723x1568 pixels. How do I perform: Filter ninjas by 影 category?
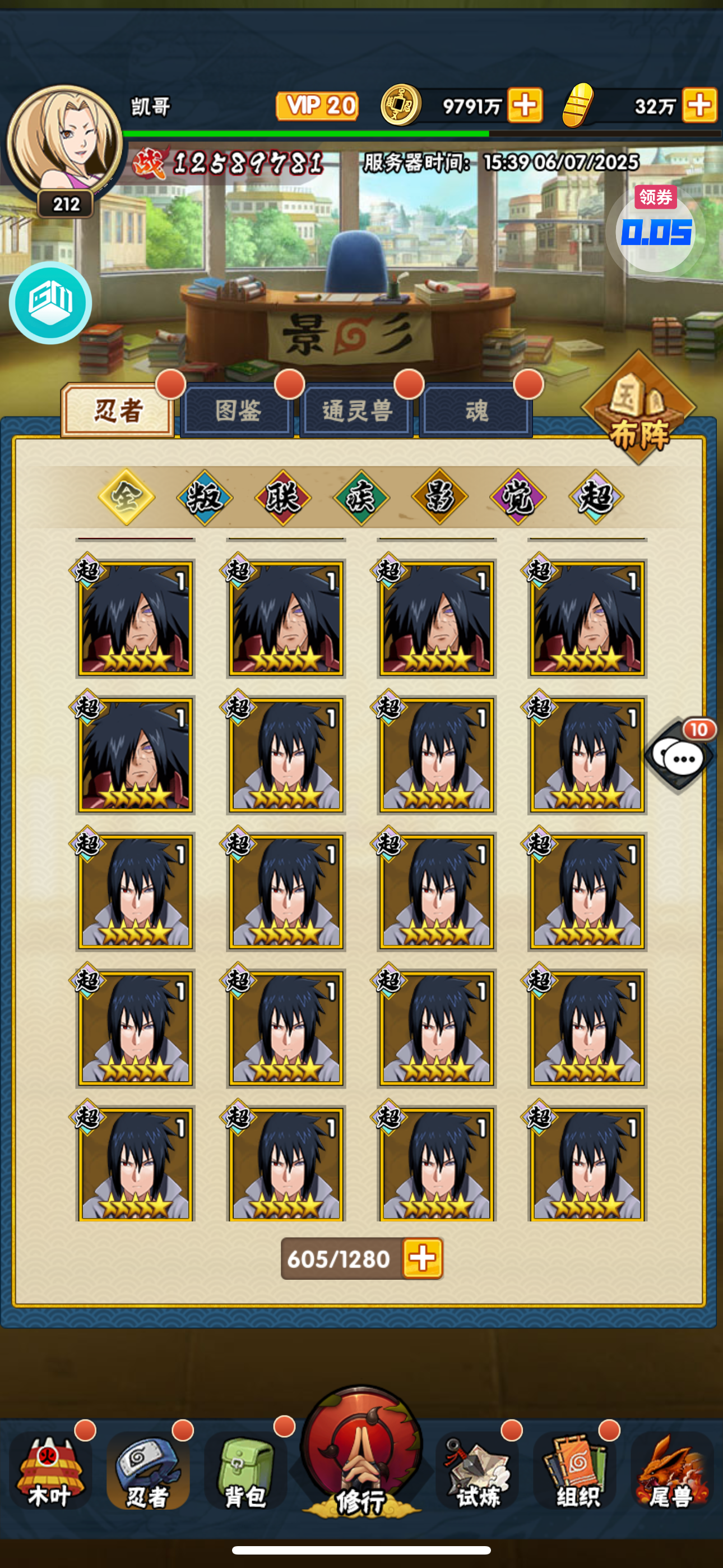pyautogui.click(x=439, y=497)
